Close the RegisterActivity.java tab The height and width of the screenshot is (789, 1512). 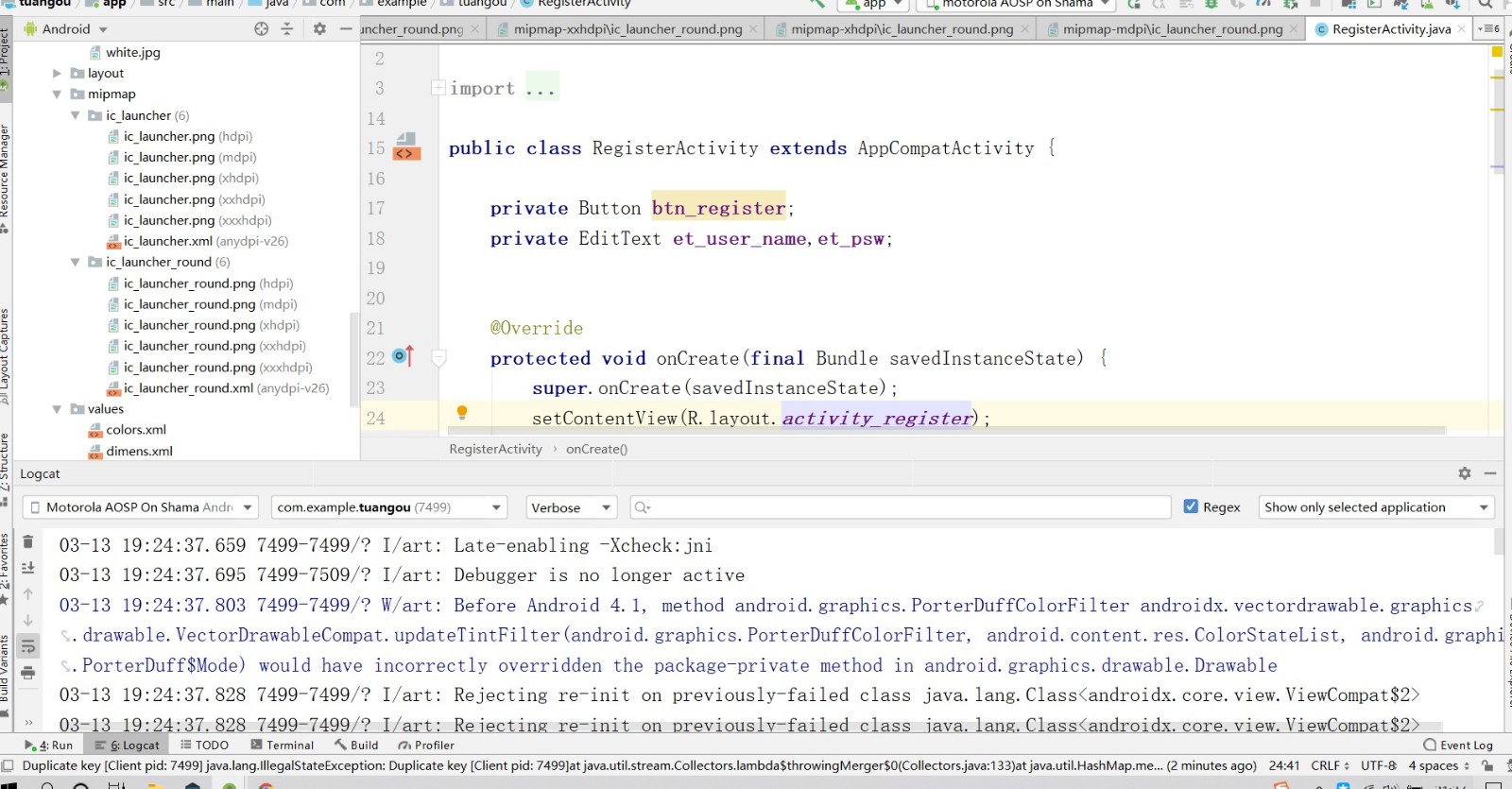click(1462, 29)
